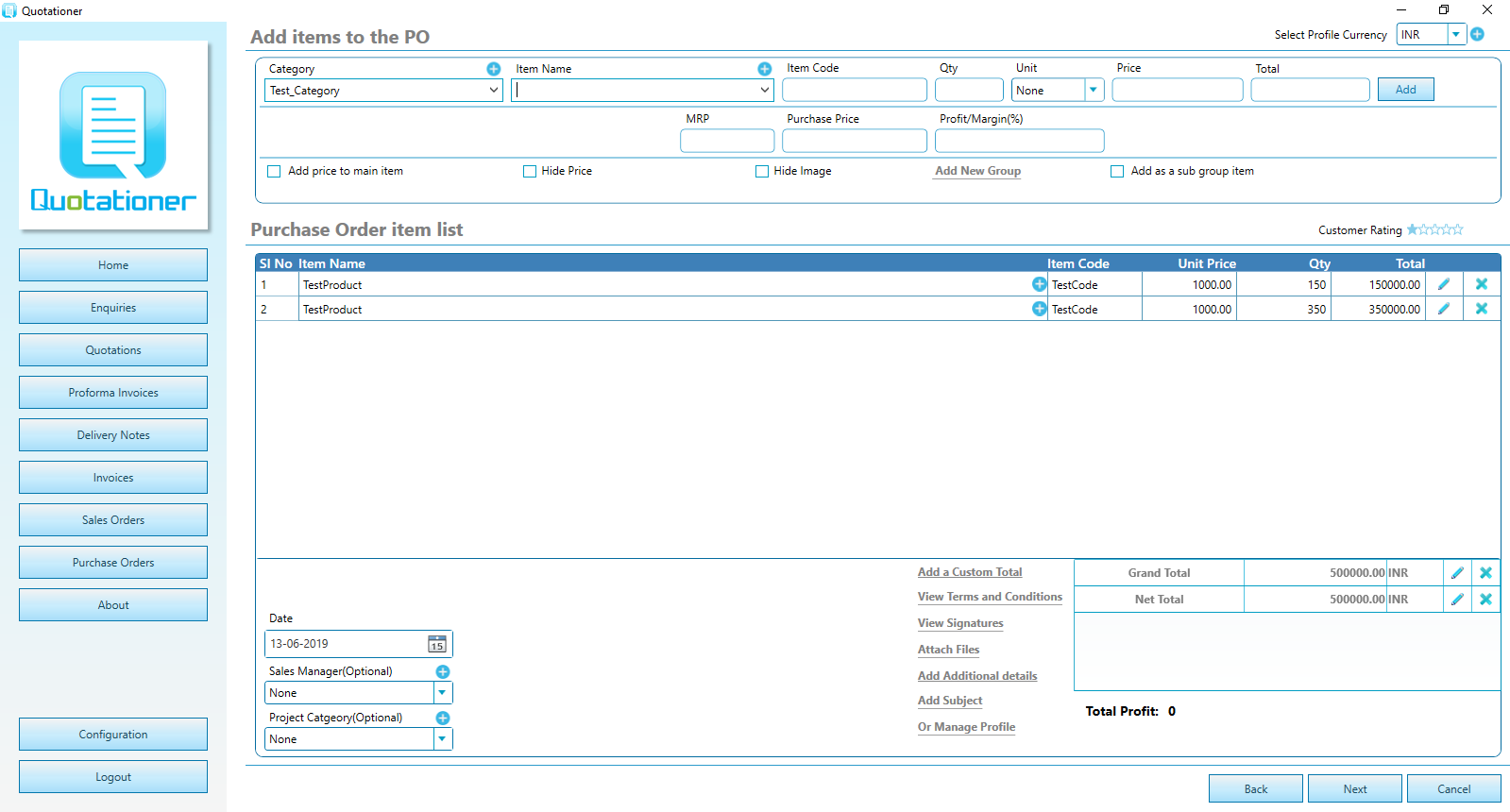Image resolution: width=1510 pixels, height=812 pixels.
Task: Open the Item Name combo box dropdown
Action: (764, 91)
